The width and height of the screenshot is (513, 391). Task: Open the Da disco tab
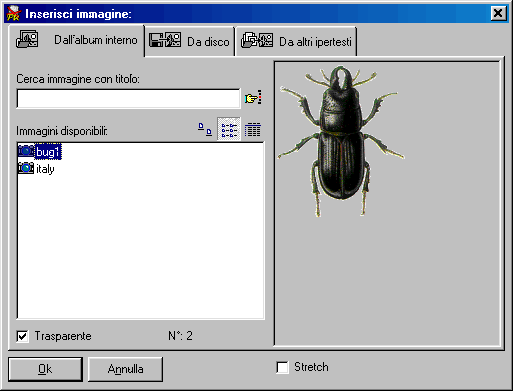[x=190, y=41]
